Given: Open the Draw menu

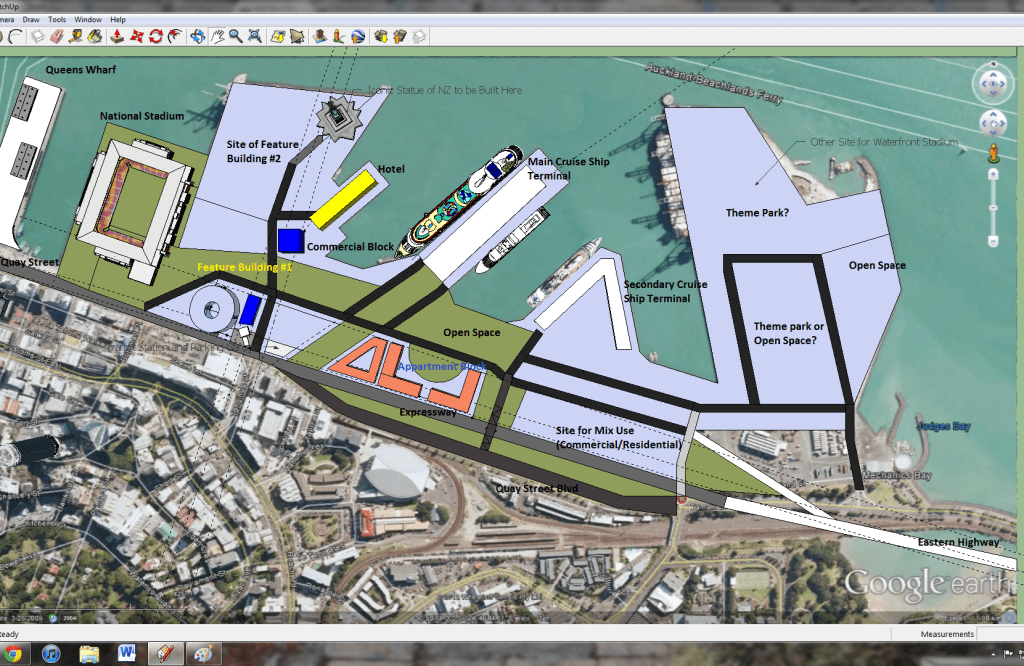Looking at the screenshot, I should click(x=31, y=19).
